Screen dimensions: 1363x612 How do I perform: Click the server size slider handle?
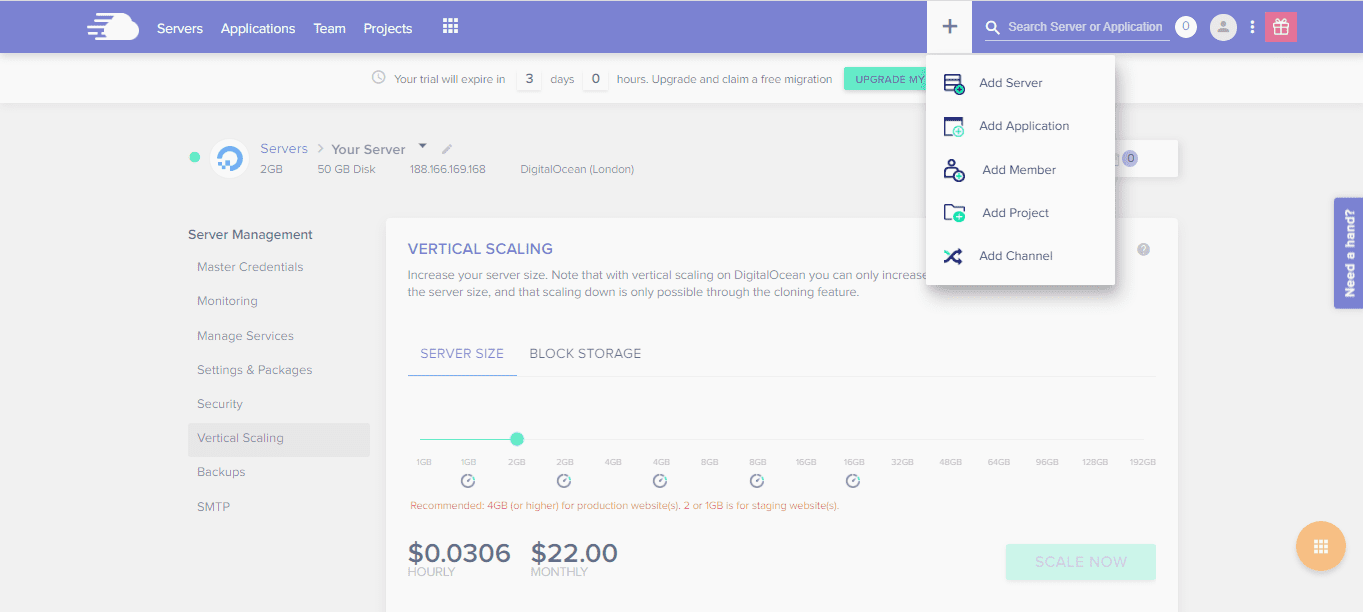(516, 438)
